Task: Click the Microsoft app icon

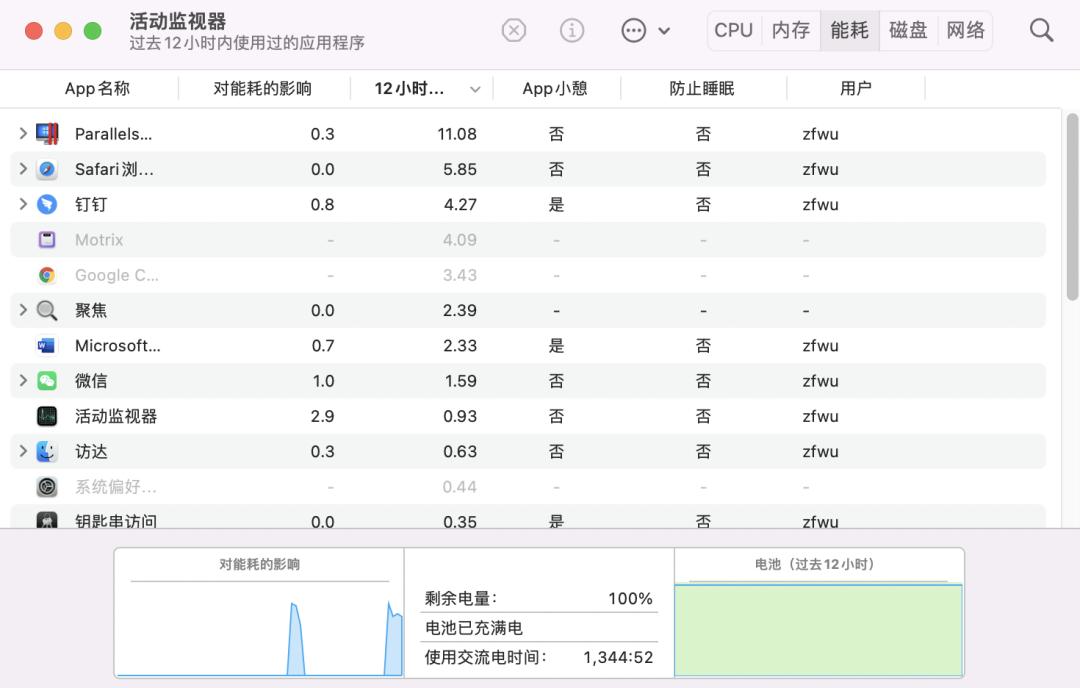Action: (46, 345)
